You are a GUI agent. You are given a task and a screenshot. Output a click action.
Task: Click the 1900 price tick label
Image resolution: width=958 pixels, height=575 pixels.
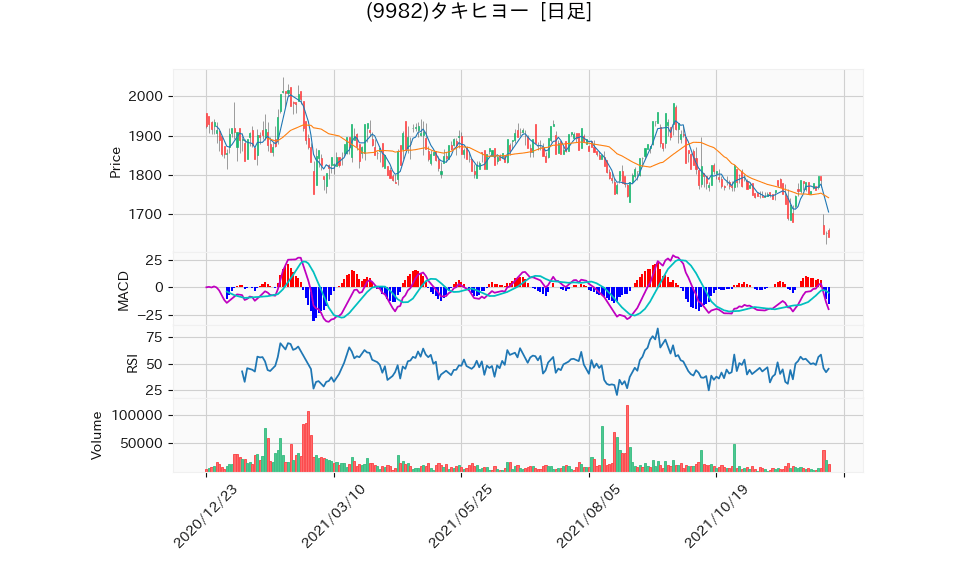pyautogui.click(x=145, y=136)
